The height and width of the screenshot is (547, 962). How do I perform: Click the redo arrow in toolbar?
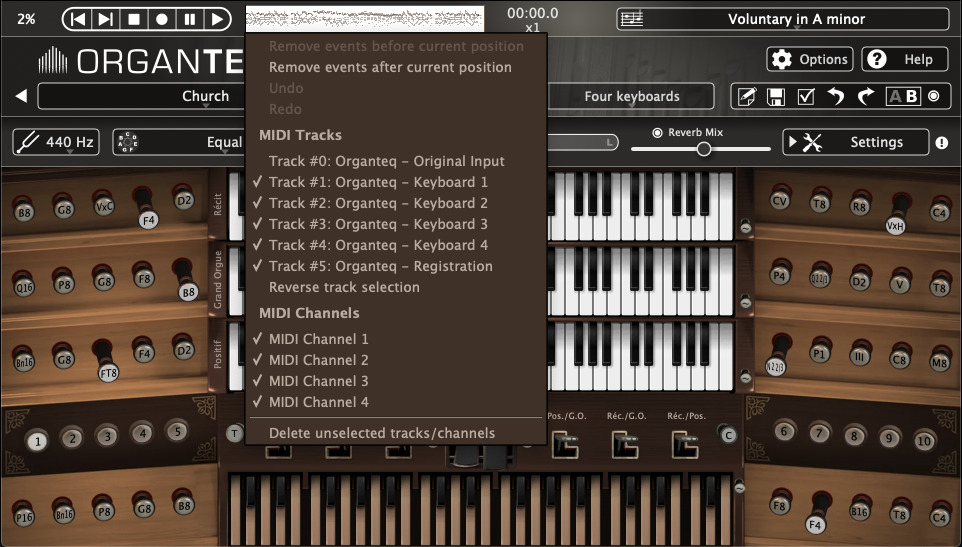(x=865, y=96)
